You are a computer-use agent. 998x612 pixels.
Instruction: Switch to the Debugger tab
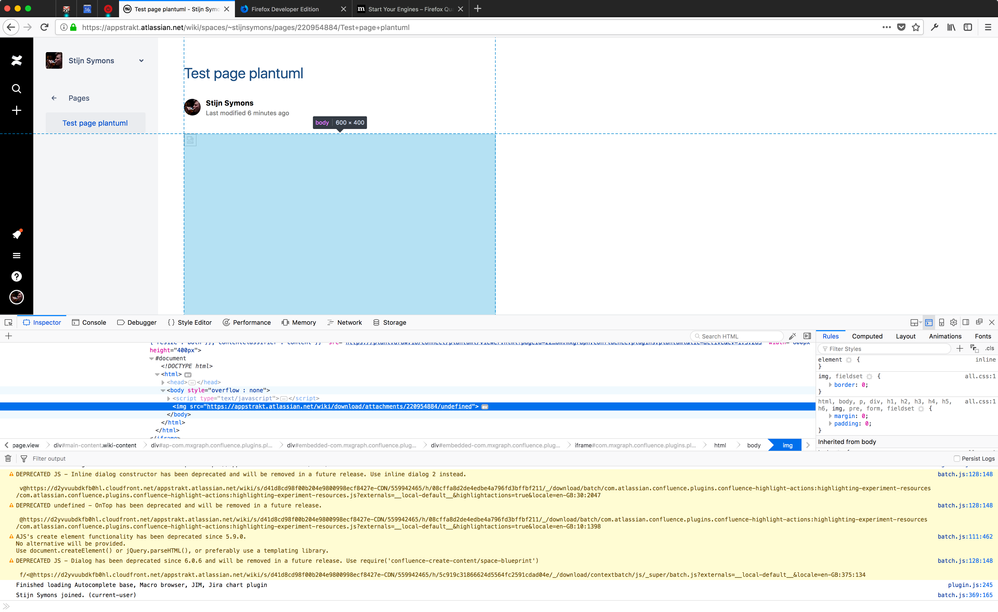tap(137, 323)
